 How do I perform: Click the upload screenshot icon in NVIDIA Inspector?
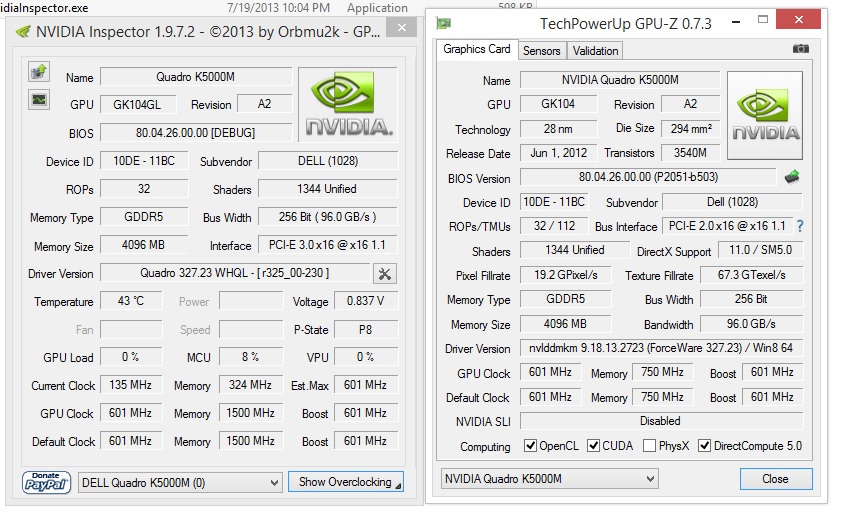(x=39, y=71)
